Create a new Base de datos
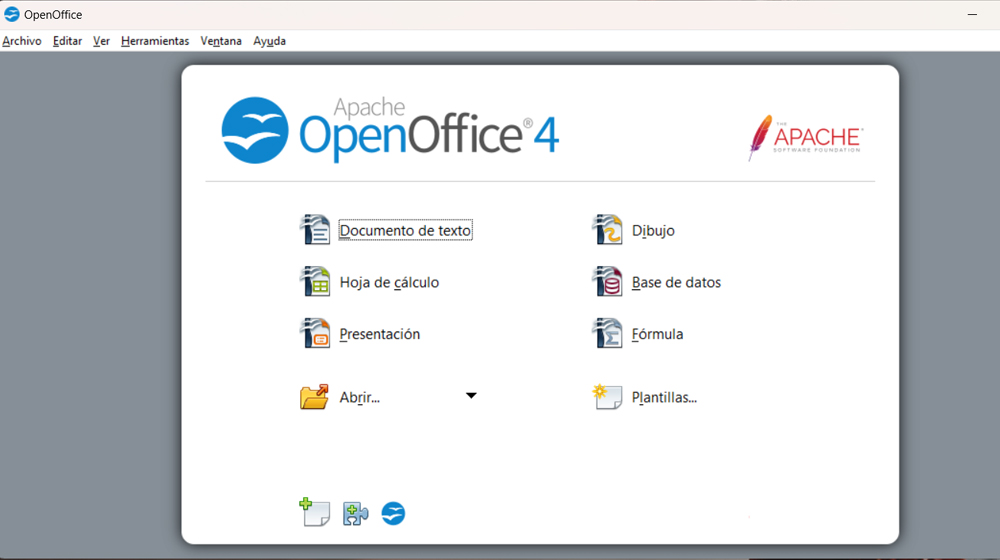1000x560 pixels. point(676,282)
